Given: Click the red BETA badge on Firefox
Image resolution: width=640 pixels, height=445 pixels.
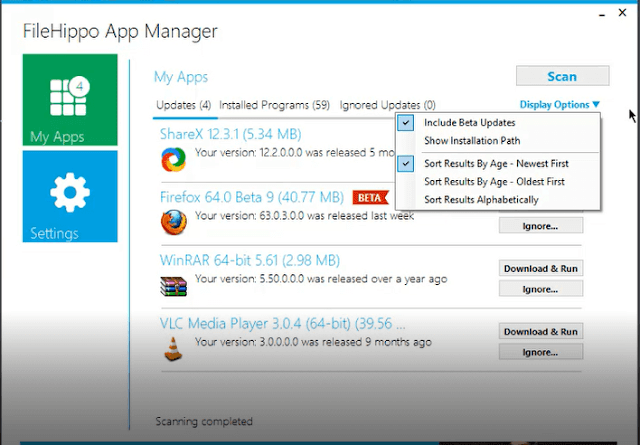Looking at the screenshot, I should [x=371, y=198].
